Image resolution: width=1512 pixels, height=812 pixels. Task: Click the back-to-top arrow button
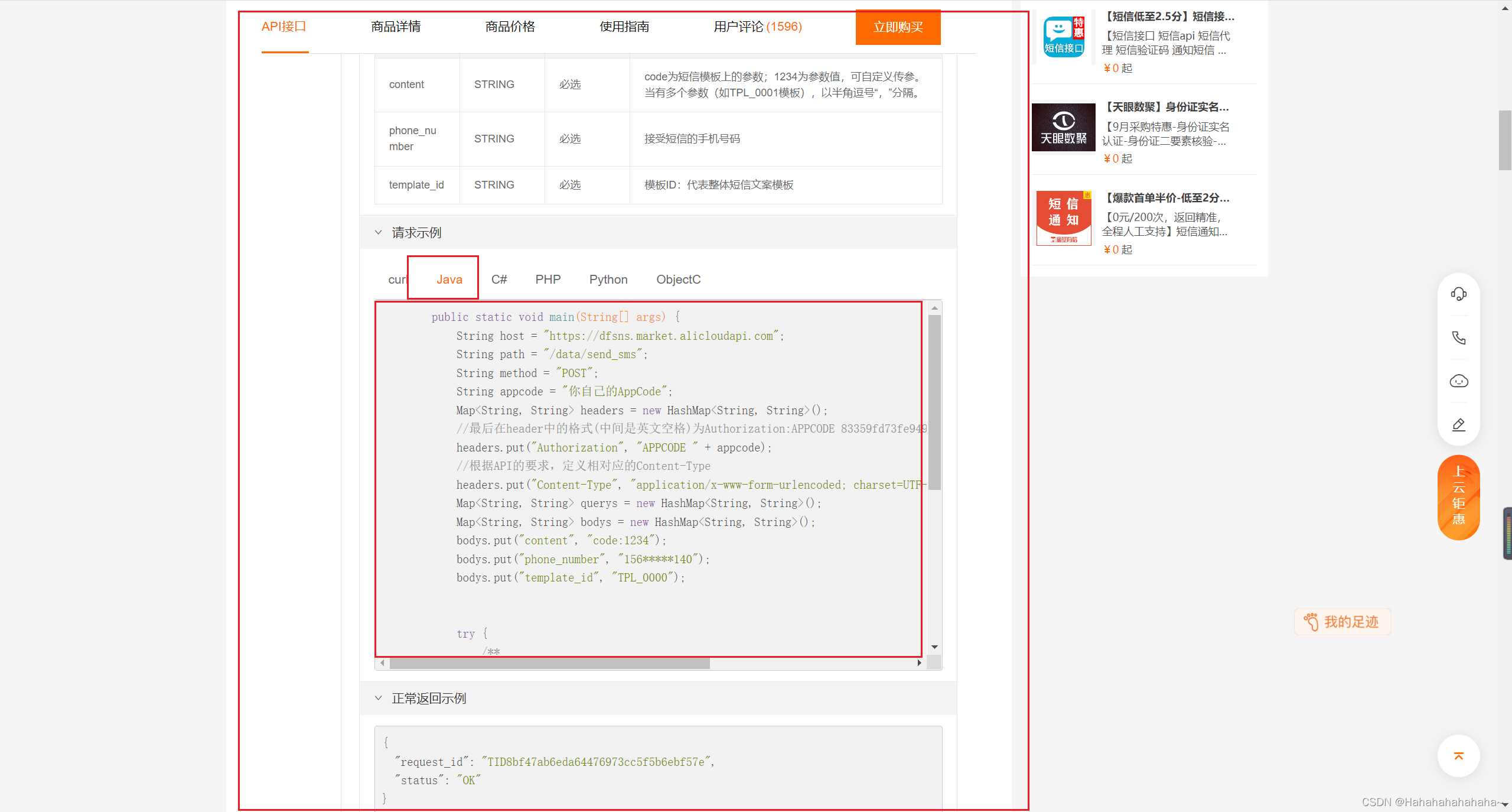pos(1458,756)
